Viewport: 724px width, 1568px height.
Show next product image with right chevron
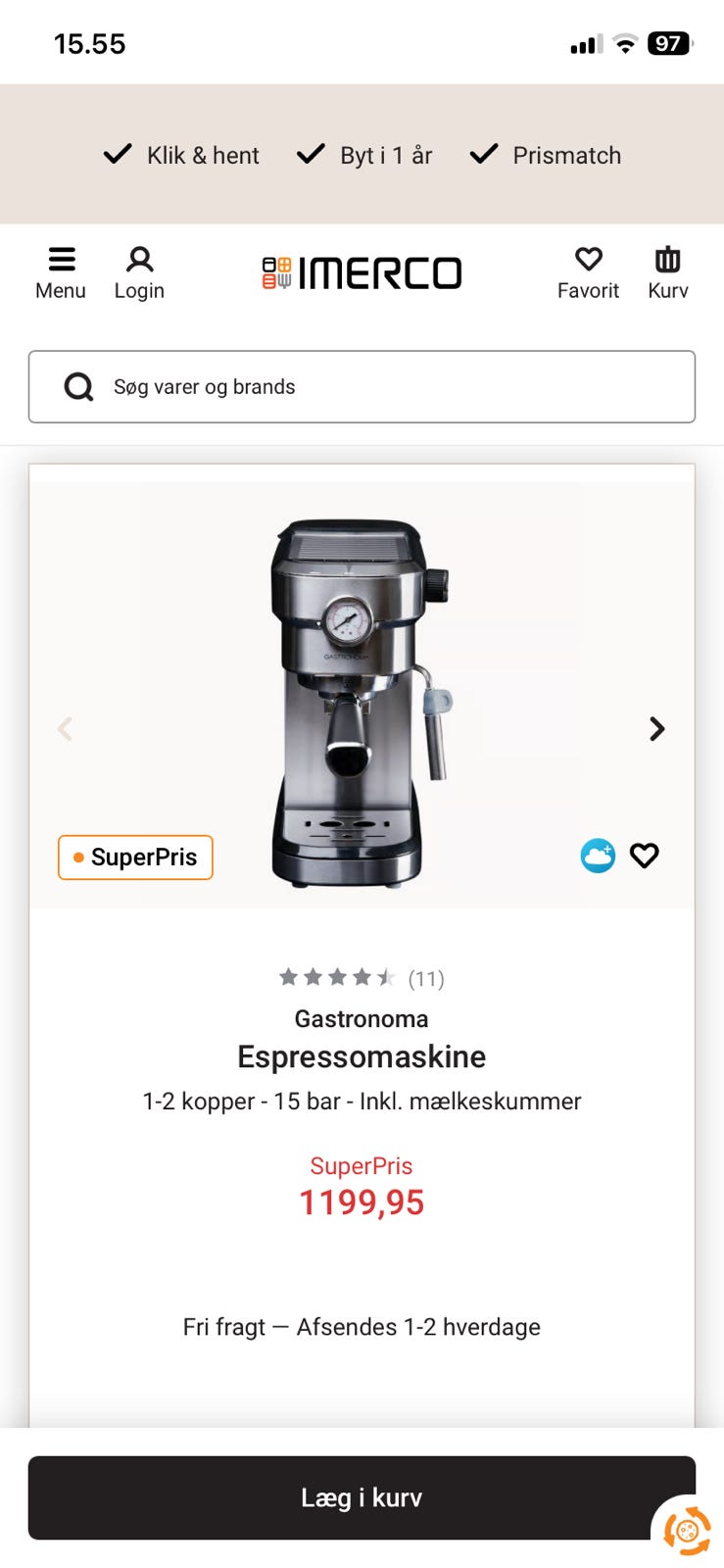pyautogui.click(x=656, y=728)
